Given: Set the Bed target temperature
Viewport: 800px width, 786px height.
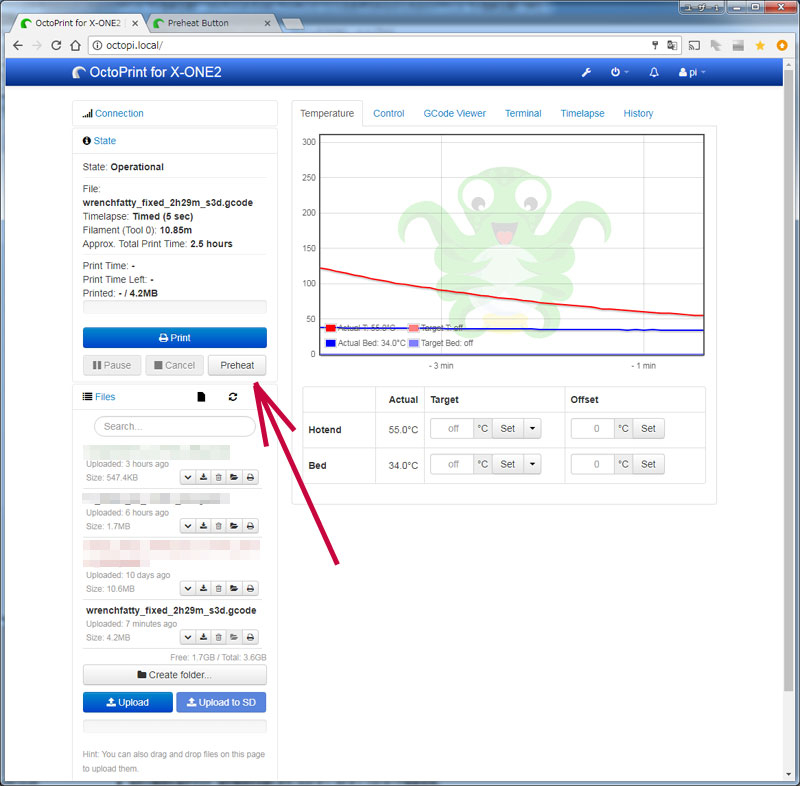Looking at the screenshot, I should [508, 464].
